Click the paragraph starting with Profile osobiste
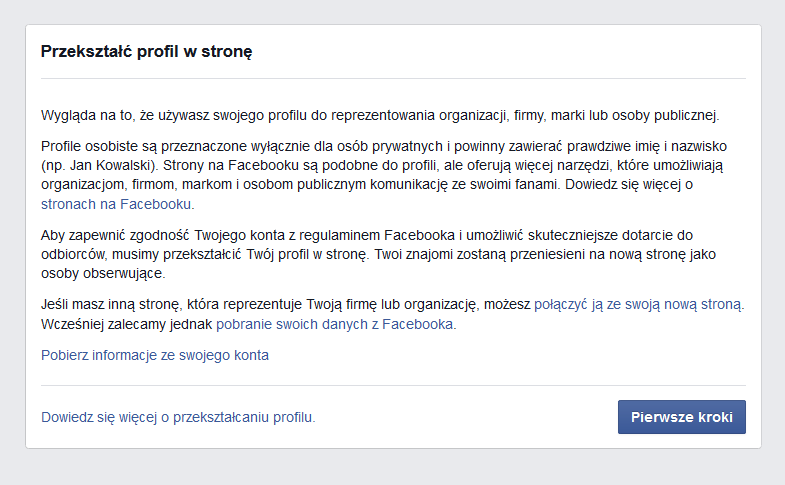 [384, 175]
